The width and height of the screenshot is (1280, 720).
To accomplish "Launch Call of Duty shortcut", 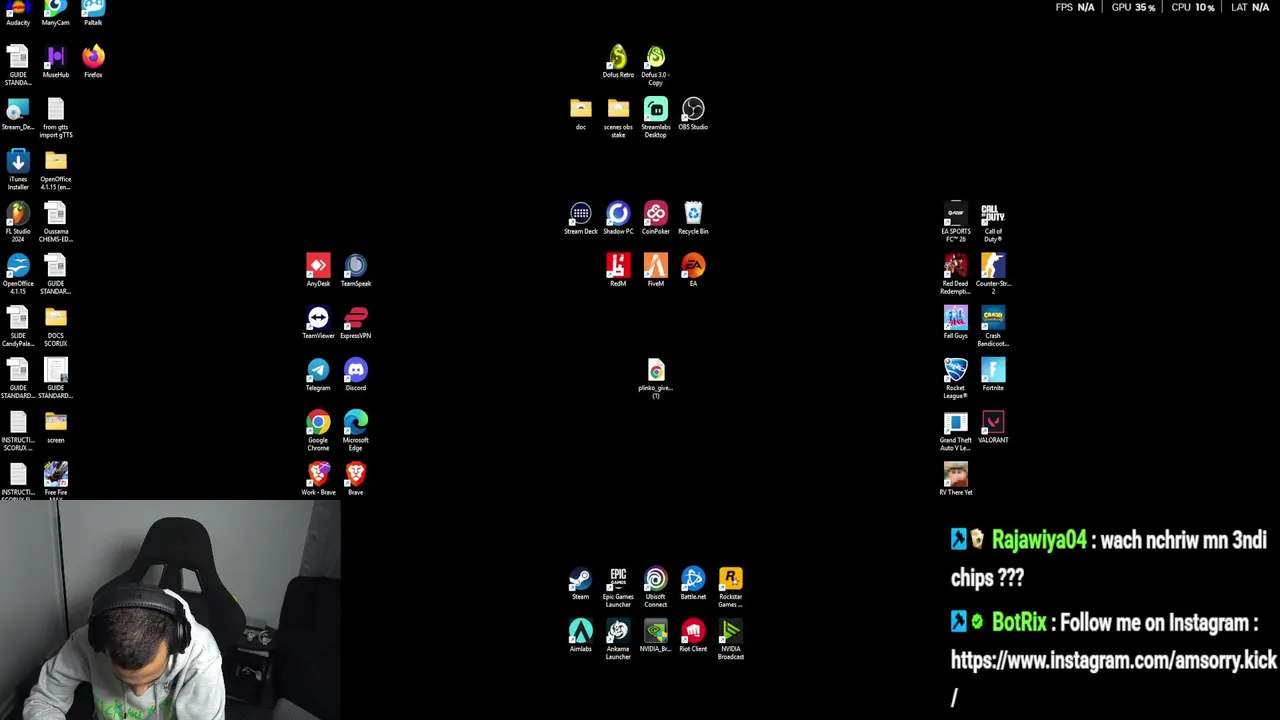I will [993, 222].
